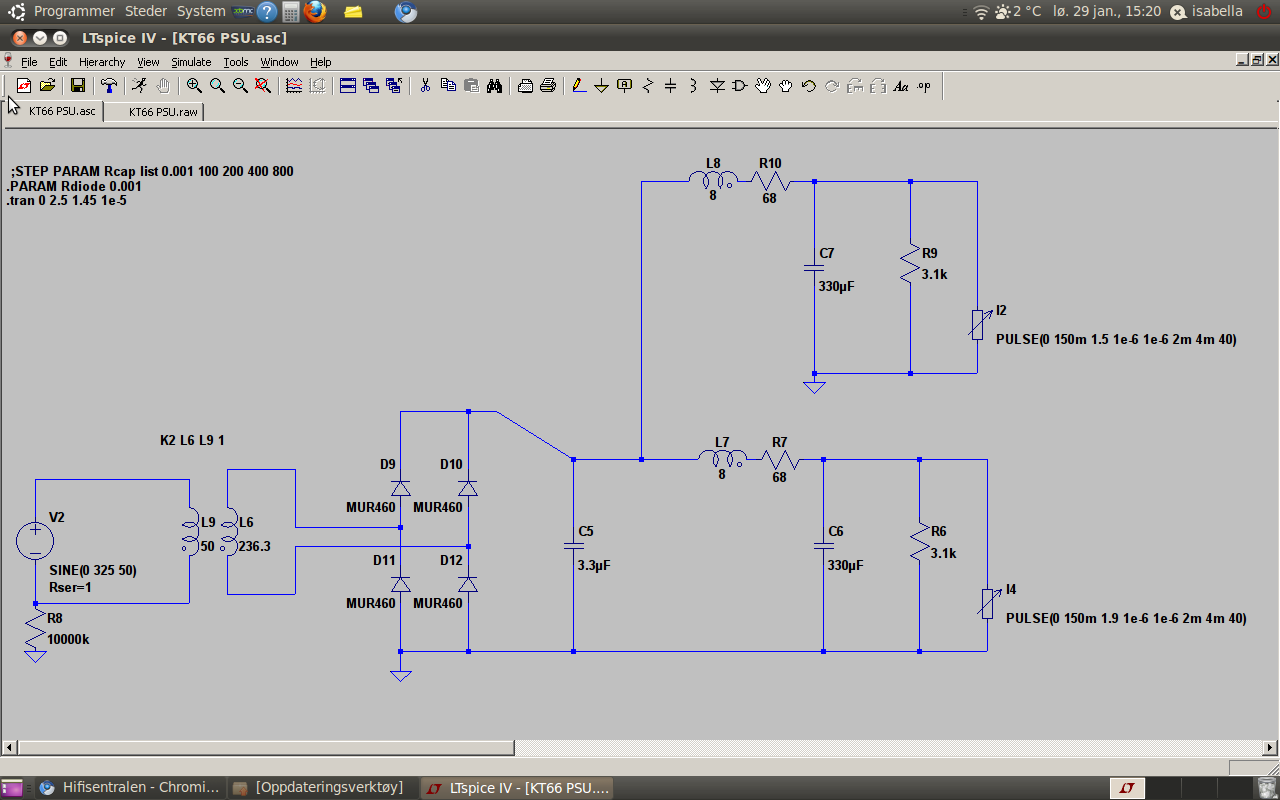
Task: Launch Firefox from the top panel
Action: pos(315,12)
